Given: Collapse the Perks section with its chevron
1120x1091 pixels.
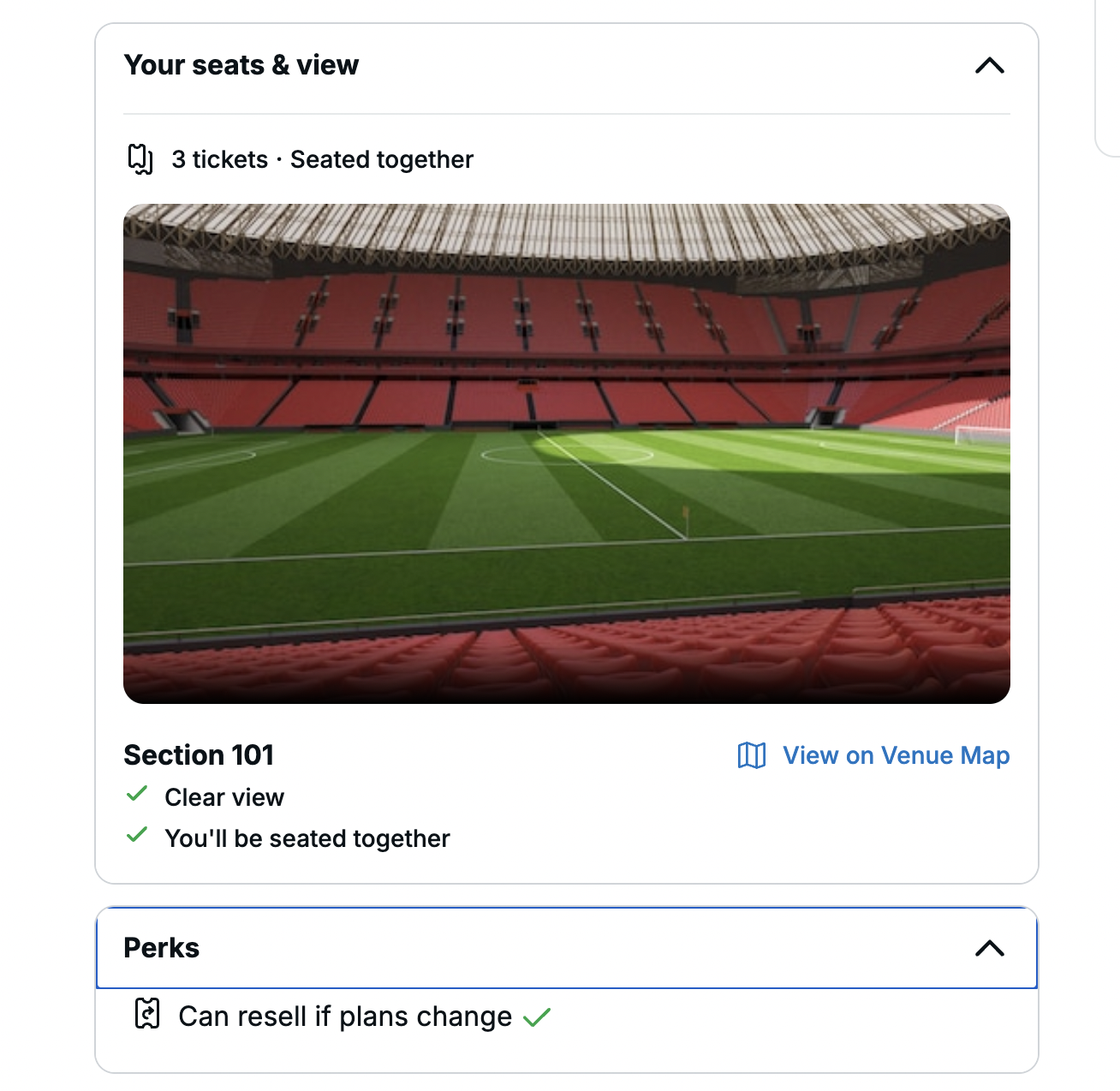Looking at the screenshot, I should tap(989, 948).
